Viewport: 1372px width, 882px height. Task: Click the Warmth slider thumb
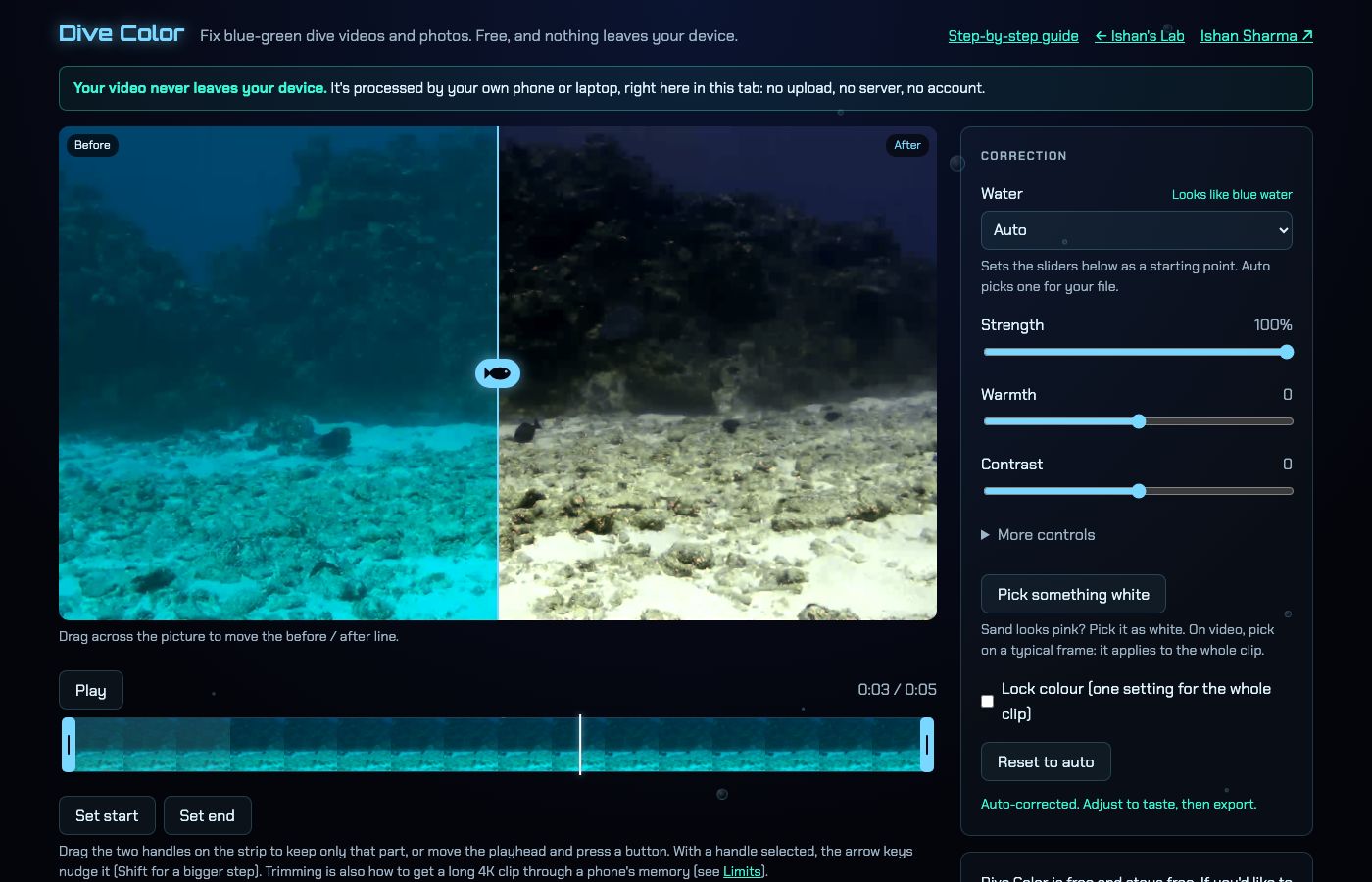pos(1139,421)
